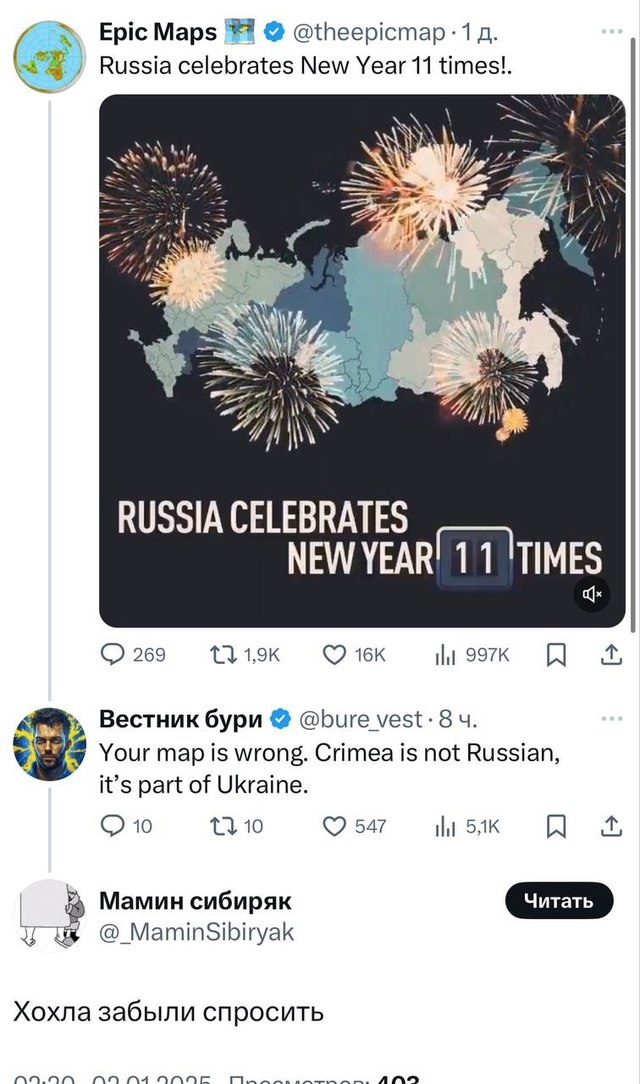
Task: Open replies on Epic Maps post
Action: [x=133, y=654]
